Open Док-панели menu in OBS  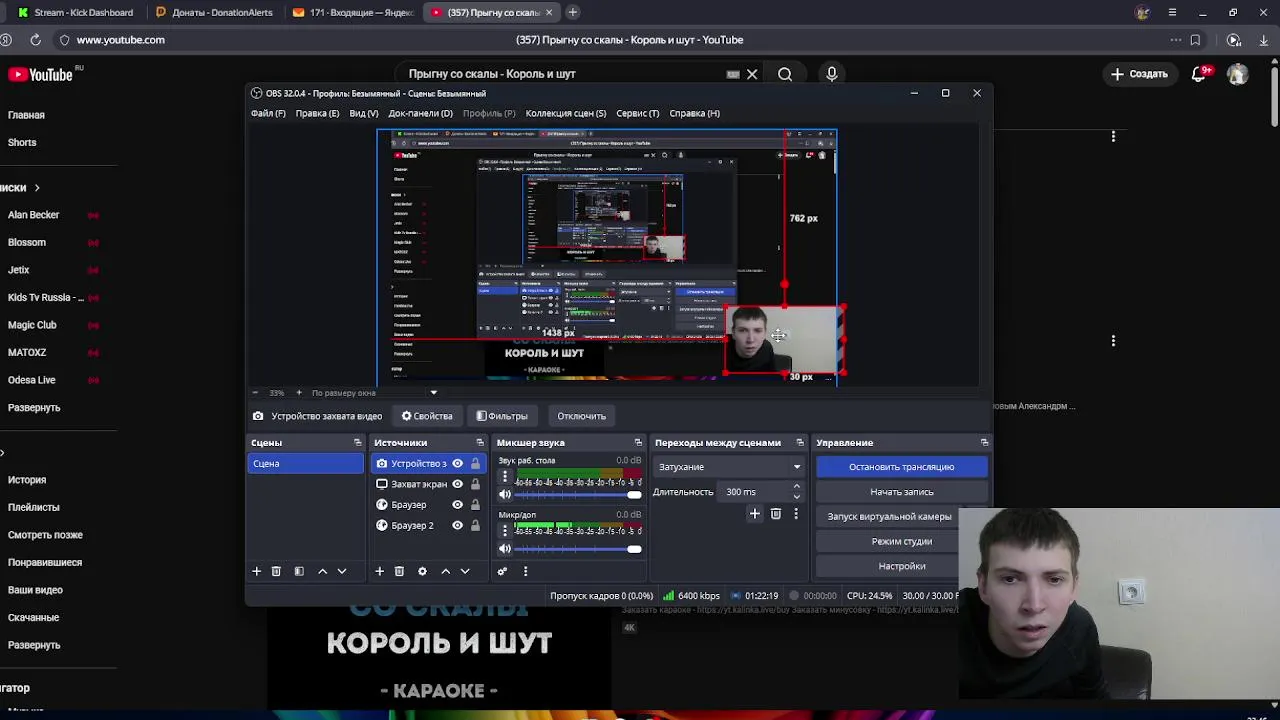click(420, 113)
